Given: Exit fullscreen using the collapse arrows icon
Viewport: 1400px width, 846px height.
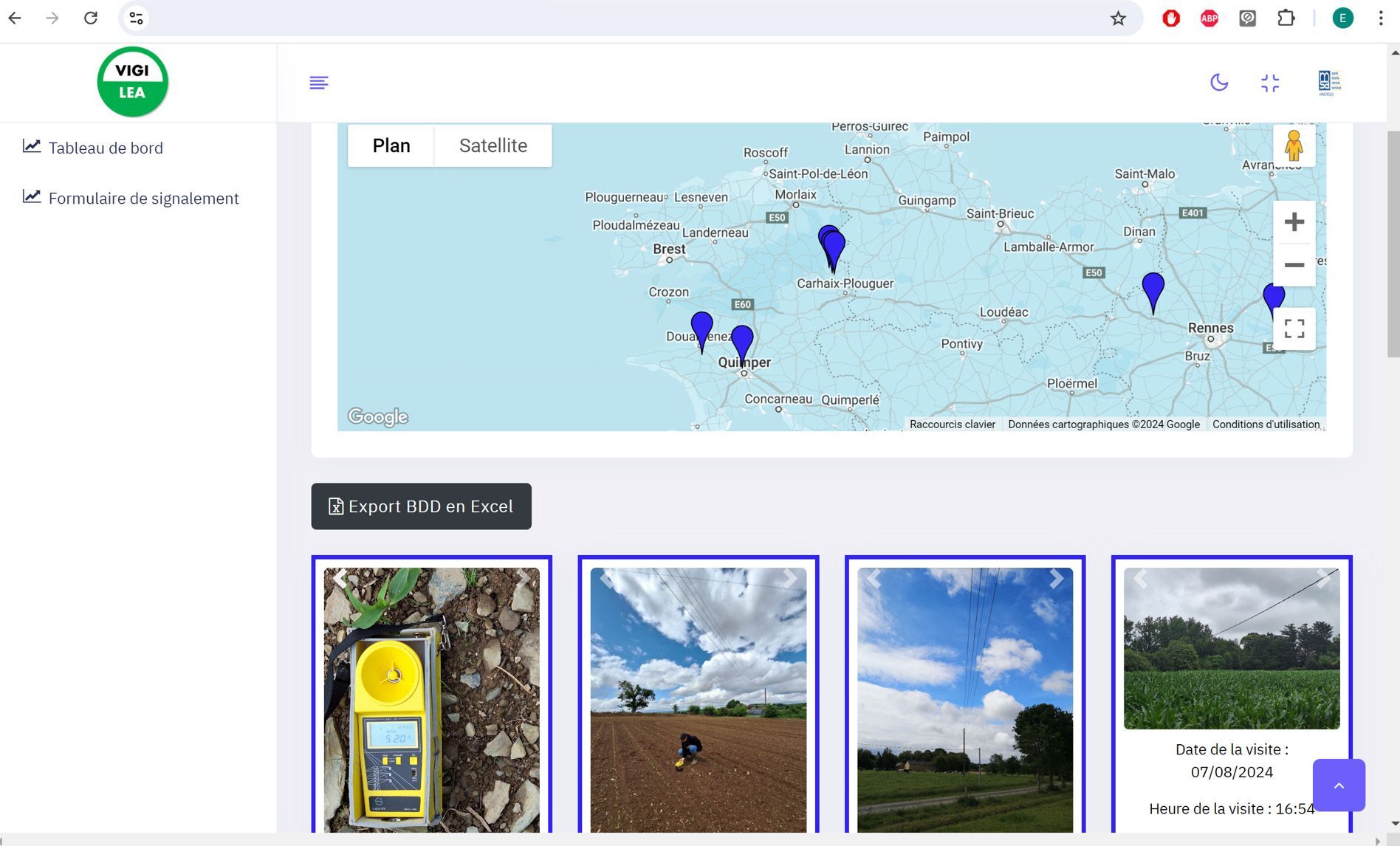Looking at the screenshot, I should tap(1269, 83).
